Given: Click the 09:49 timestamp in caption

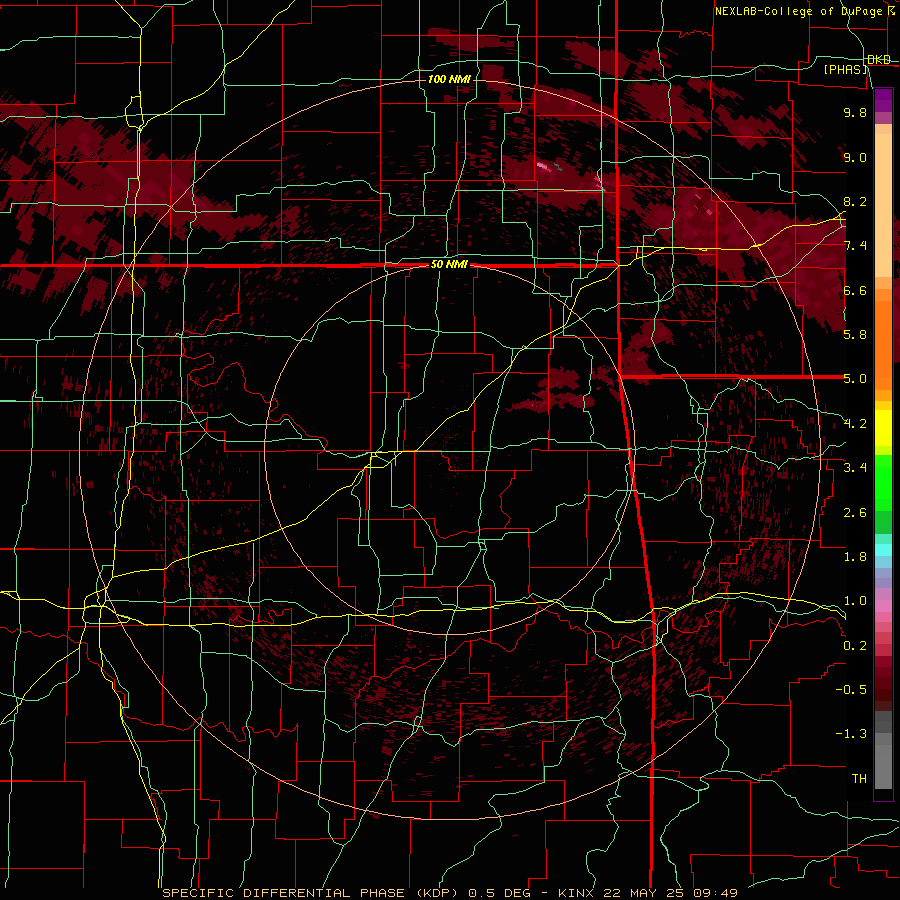Looking at the screenshot, I should click(x=717, y=893).
